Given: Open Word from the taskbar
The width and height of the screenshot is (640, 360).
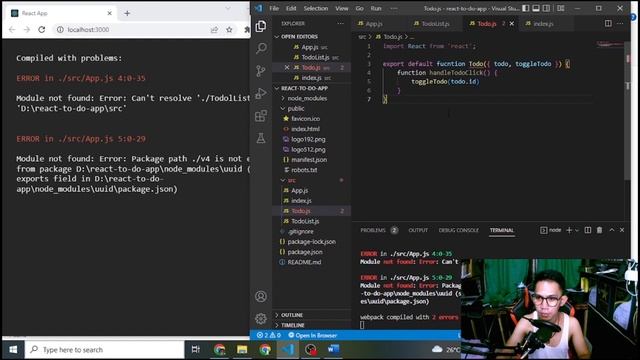Looking at the screenshot, I should coord(333,349).
